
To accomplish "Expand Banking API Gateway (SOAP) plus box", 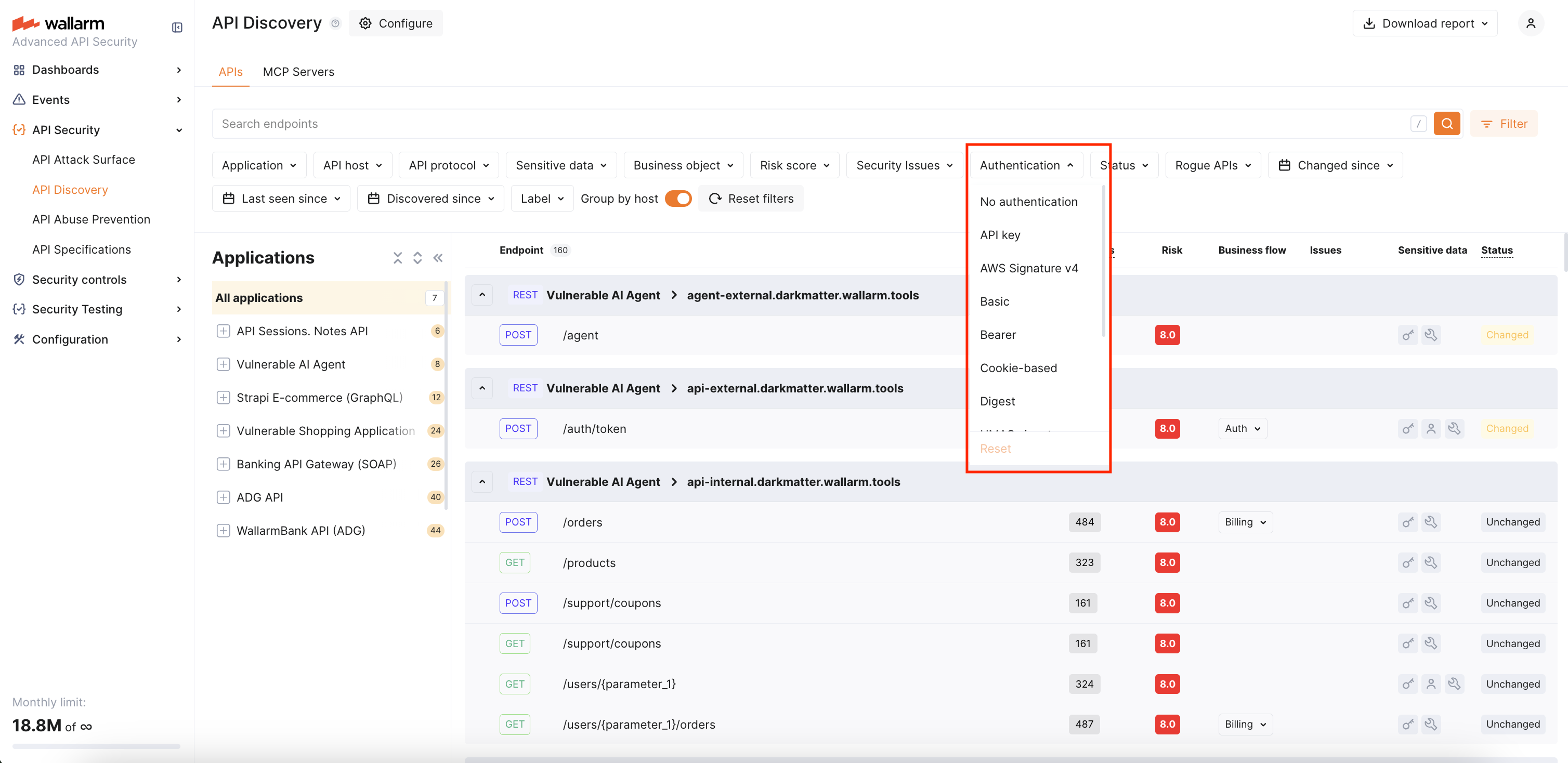I will tap(224, 464).
